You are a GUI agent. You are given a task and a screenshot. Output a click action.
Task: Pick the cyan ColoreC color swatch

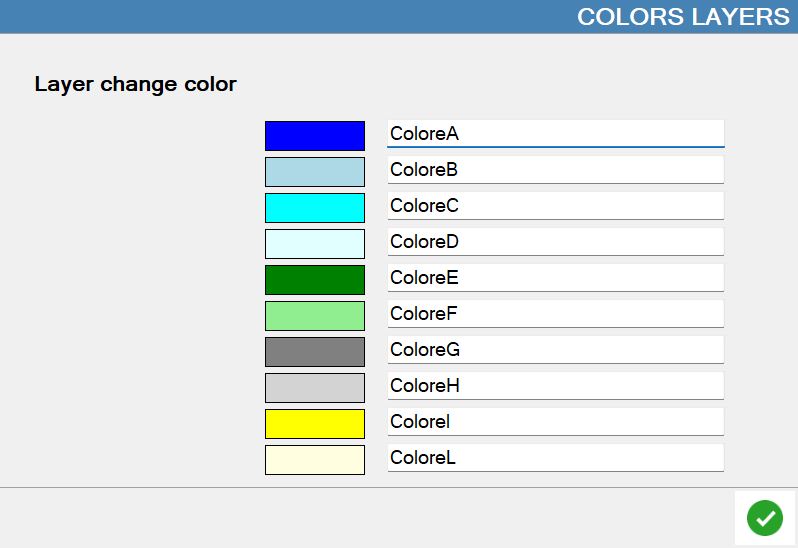coord(315,208)
